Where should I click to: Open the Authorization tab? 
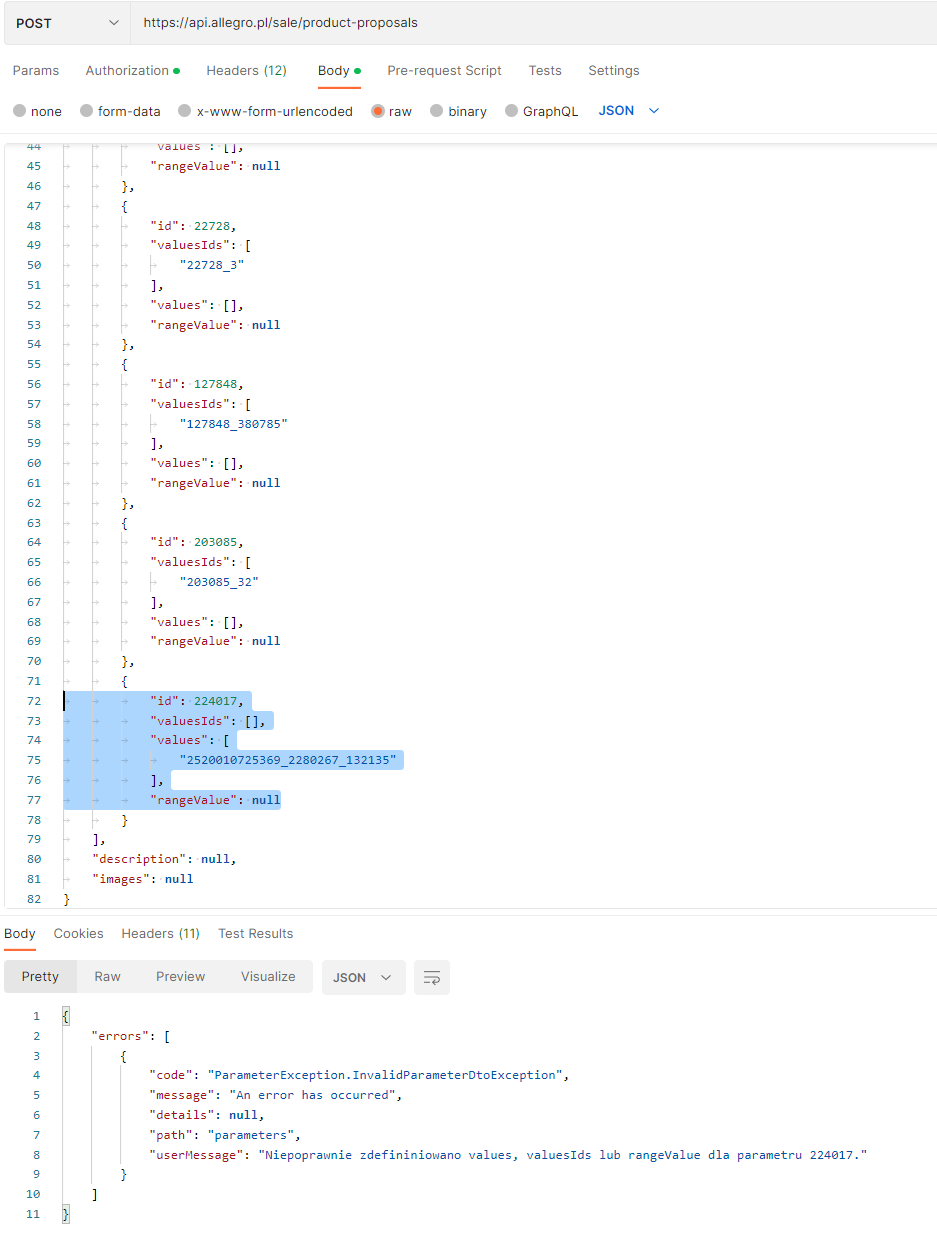pyautogui.click(x=127, y=70)
